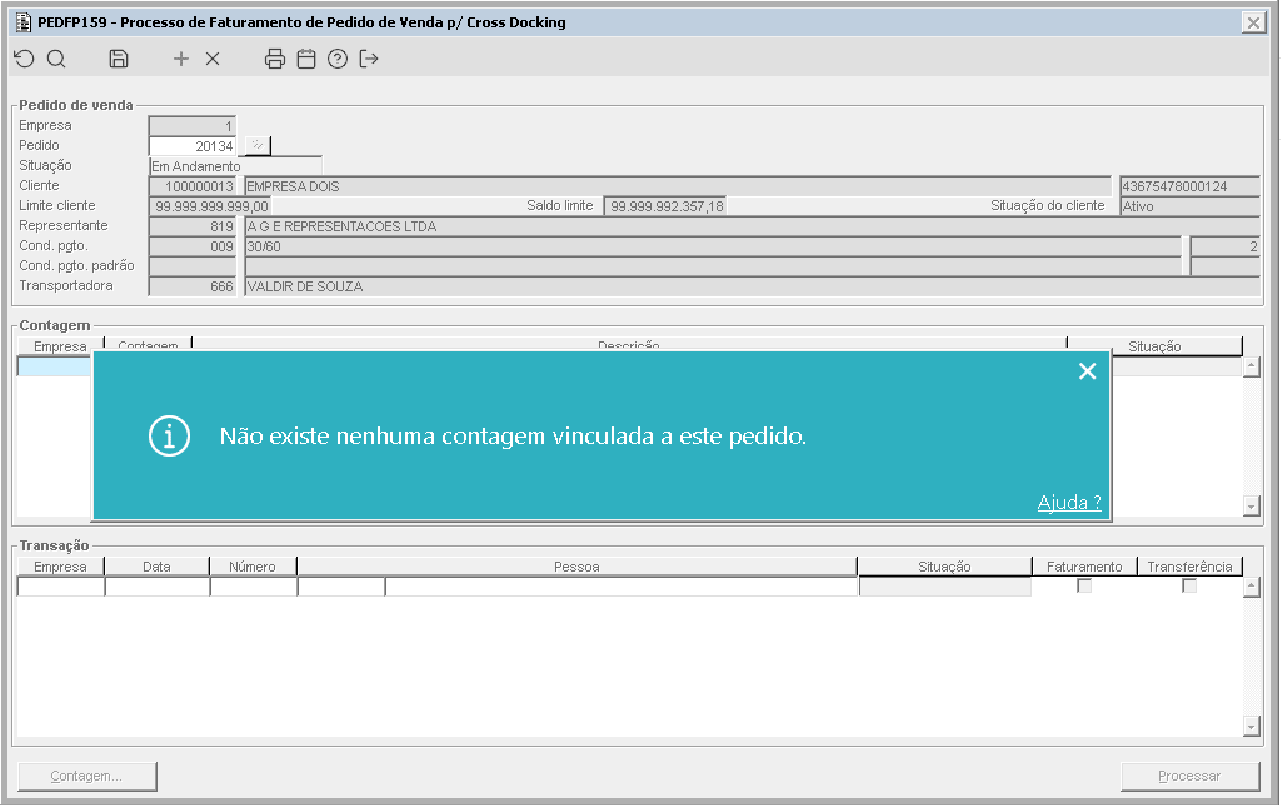Image resolution: width=1281 pixels, height=805 pixels.
Task: Click the Situação column header in Contagem grid
Action: click(1155, 346)
